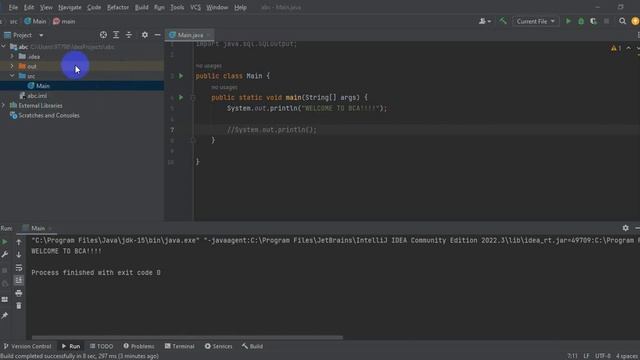Open the TODO tool window

click(101, 346)
